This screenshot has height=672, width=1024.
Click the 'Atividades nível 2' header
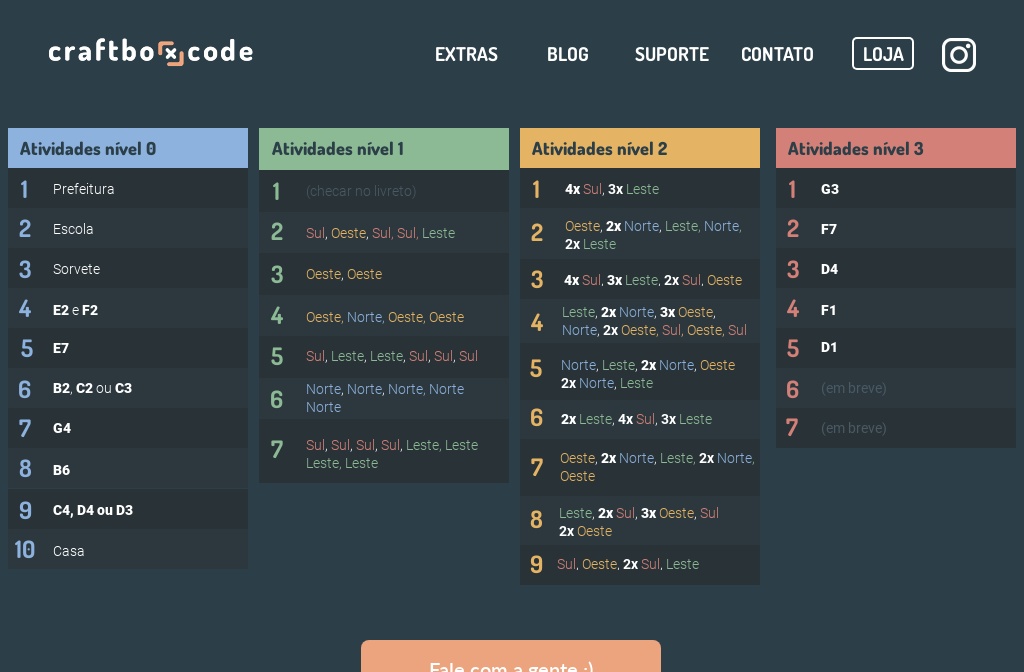pos(640,148)
